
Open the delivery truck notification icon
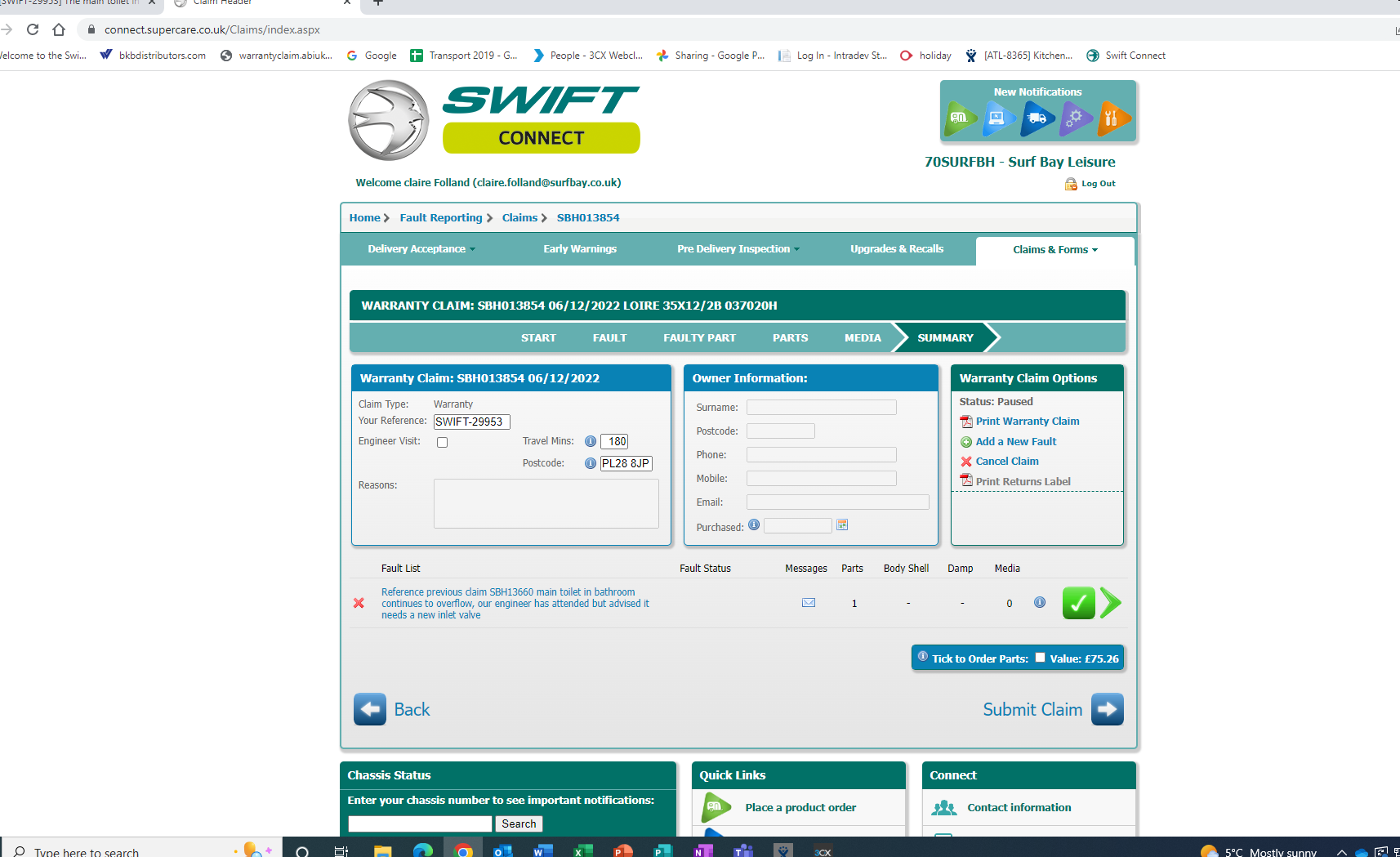[x=1037, y=118]
